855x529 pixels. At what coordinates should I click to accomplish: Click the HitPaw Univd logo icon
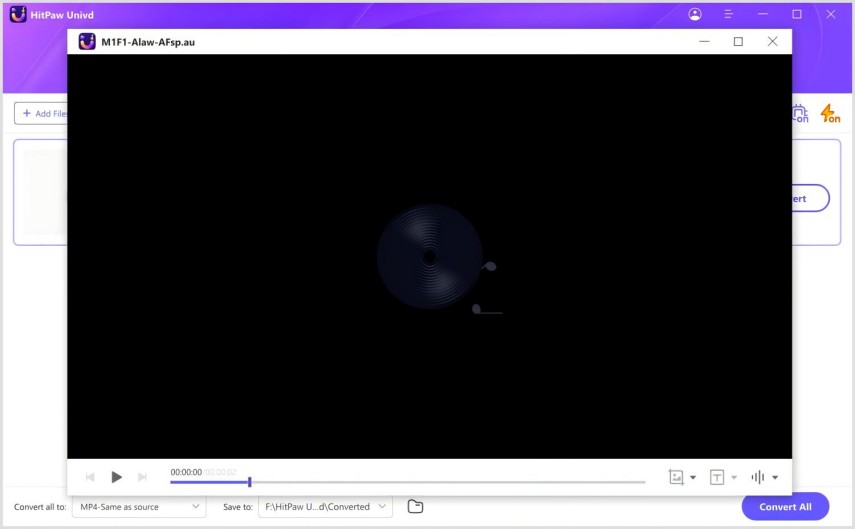(x=18, y=14)
